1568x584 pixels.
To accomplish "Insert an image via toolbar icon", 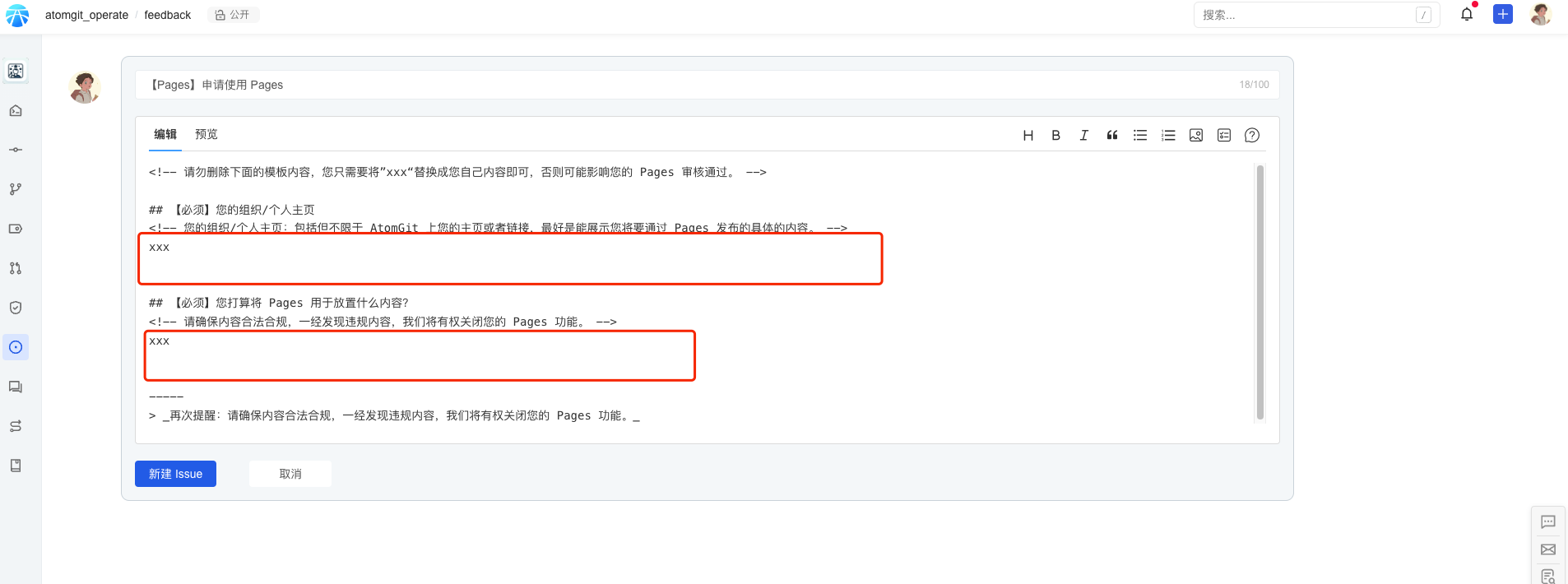I will pos(1196,136).
